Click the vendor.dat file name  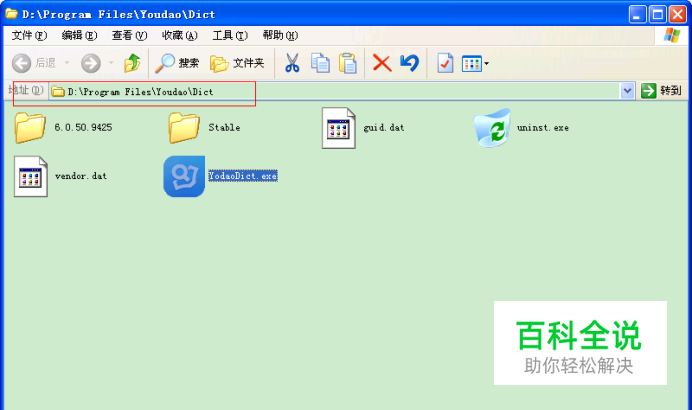point(81,176)
